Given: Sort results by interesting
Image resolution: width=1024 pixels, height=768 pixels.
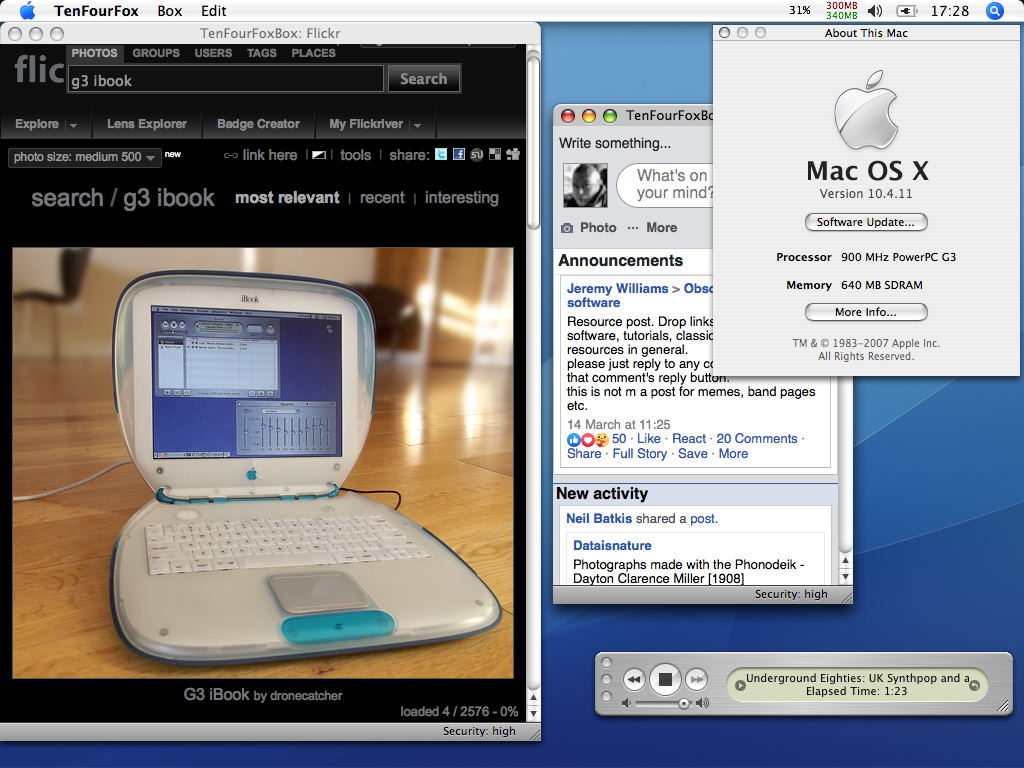Looking at the screenshot, I should [462, 198].
